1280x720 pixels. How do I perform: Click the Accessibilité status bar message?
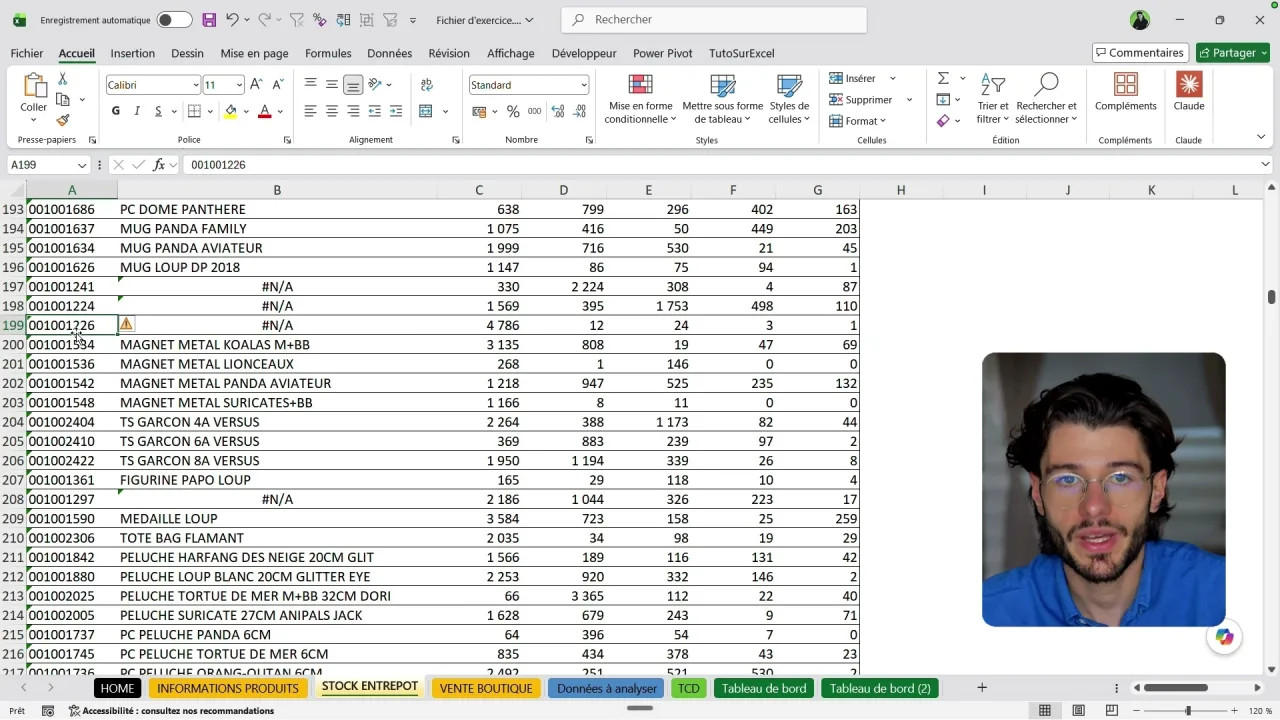pos(171,711)
